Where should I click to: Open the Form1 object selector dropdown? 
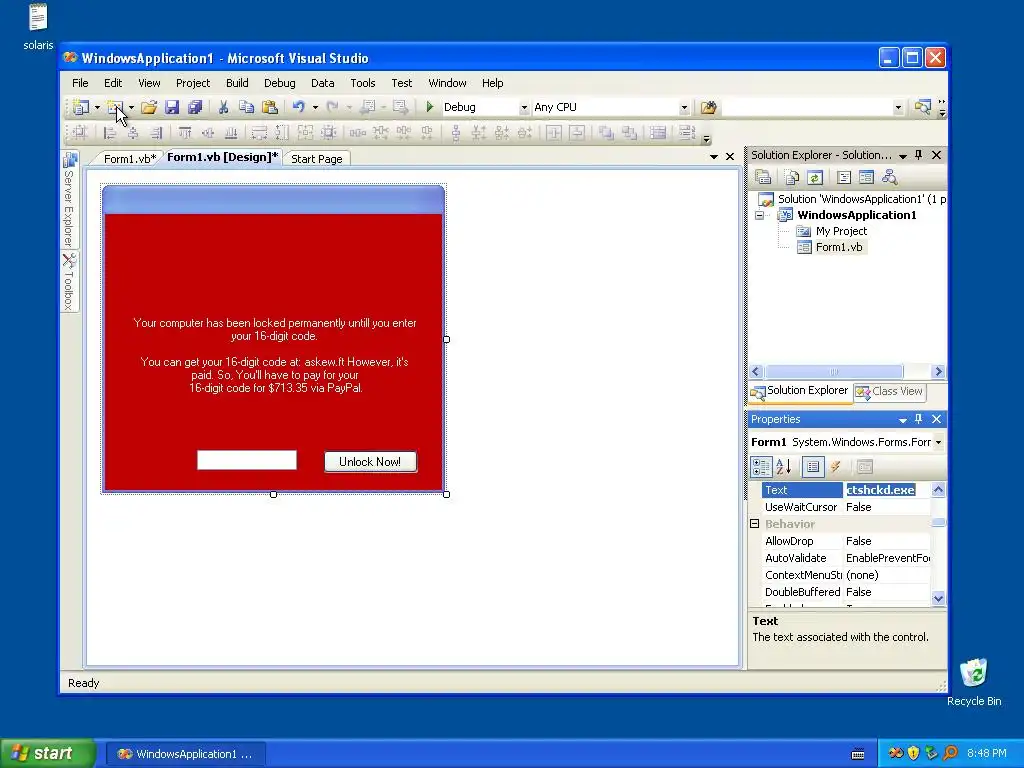pyautogui.click(x=938, y=442)
